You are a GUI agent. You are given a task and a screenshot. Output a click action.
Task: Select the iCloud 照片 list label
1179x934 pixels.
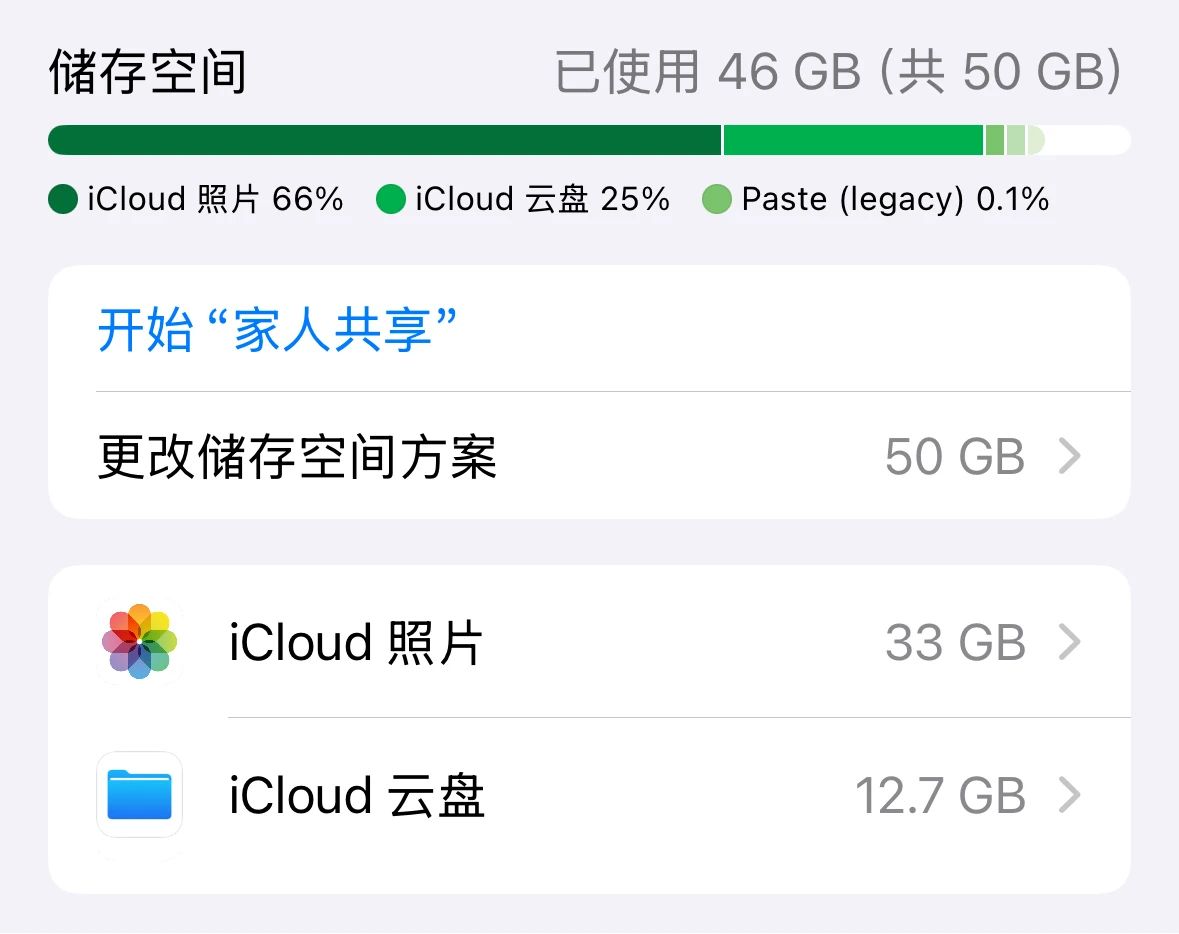(356, 642)
